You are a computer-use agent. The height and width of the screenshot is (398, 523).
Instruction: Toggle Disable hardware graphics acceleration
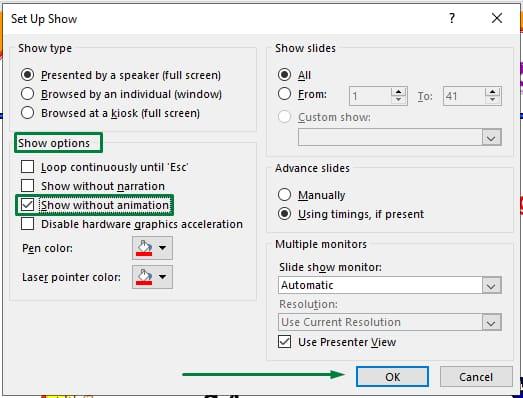coord(27,224)
